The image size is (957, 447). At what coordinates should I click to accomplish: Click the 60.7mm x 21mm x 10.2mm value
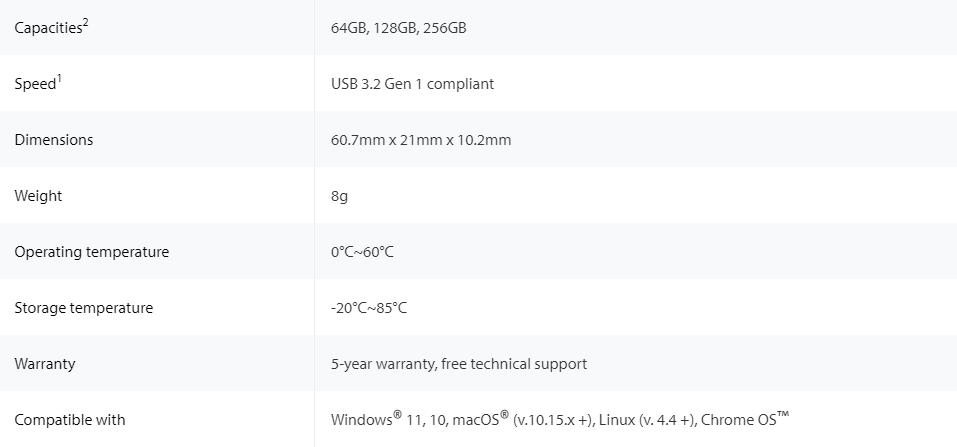(x=421, y=140)
